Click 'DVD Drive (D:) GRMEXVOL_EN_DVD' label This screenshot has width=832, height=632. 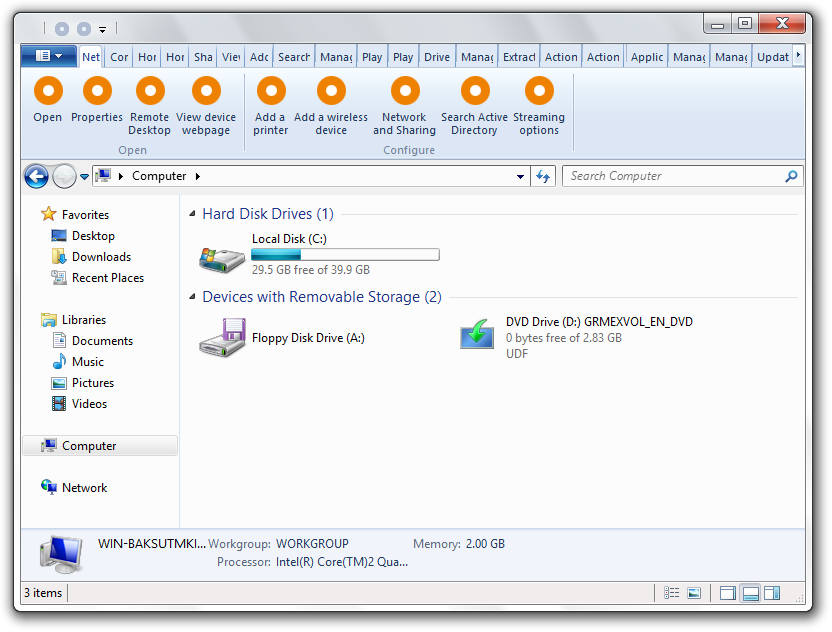(x=599, y=322)
